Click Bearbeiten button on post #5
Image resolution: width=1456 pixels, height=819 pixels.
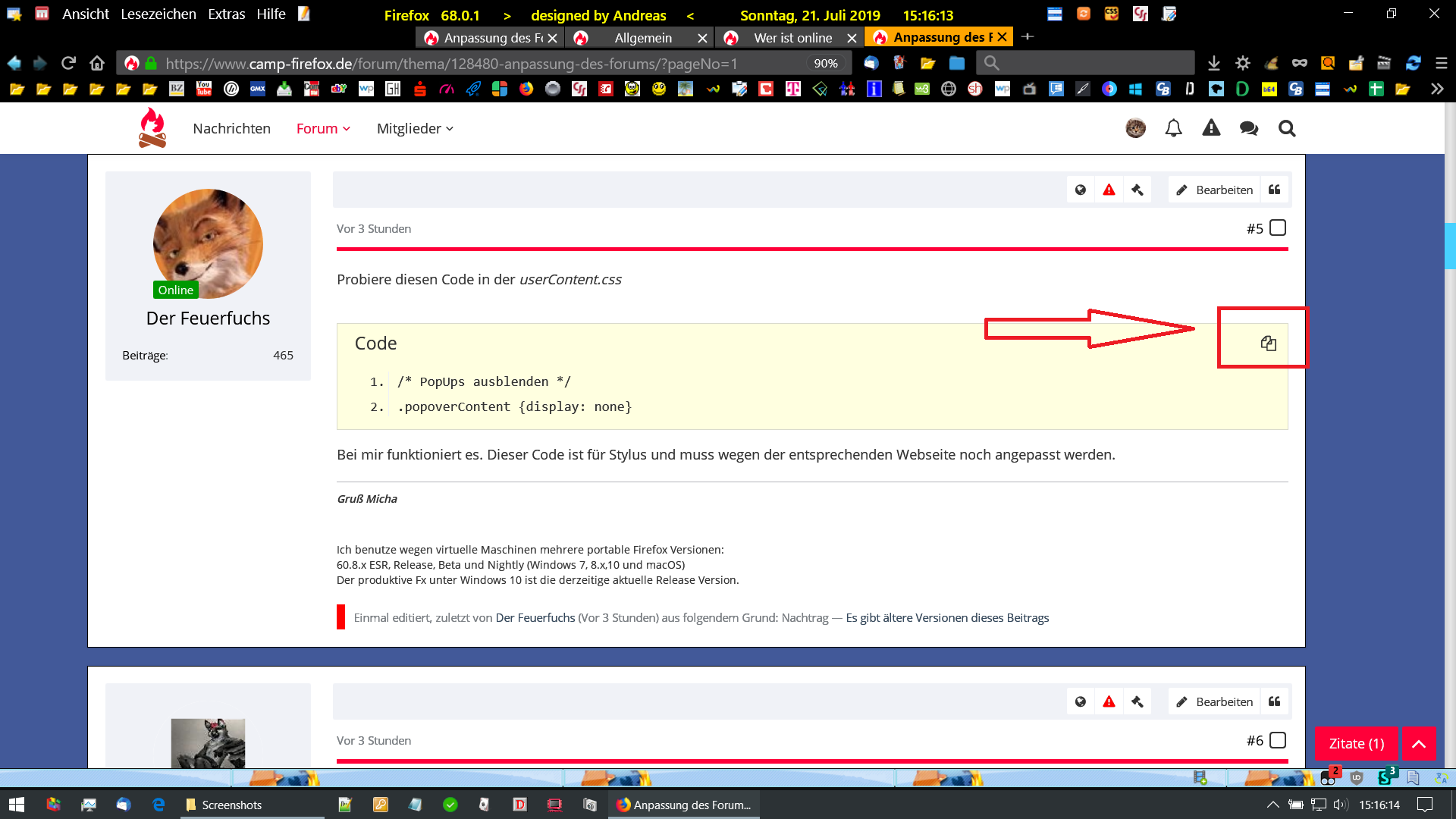coord(1214,190)
